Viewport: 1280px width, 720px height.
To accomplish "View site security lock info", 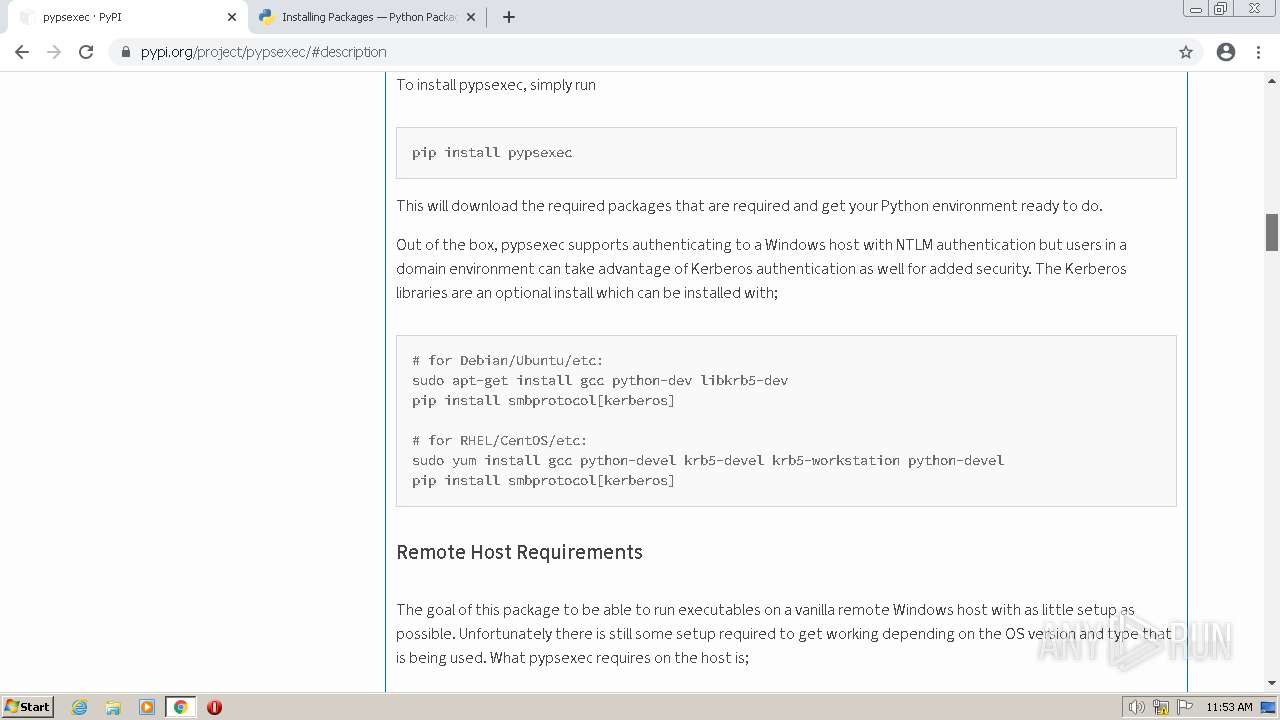I will pyautogui.click(x=126, y=52).
